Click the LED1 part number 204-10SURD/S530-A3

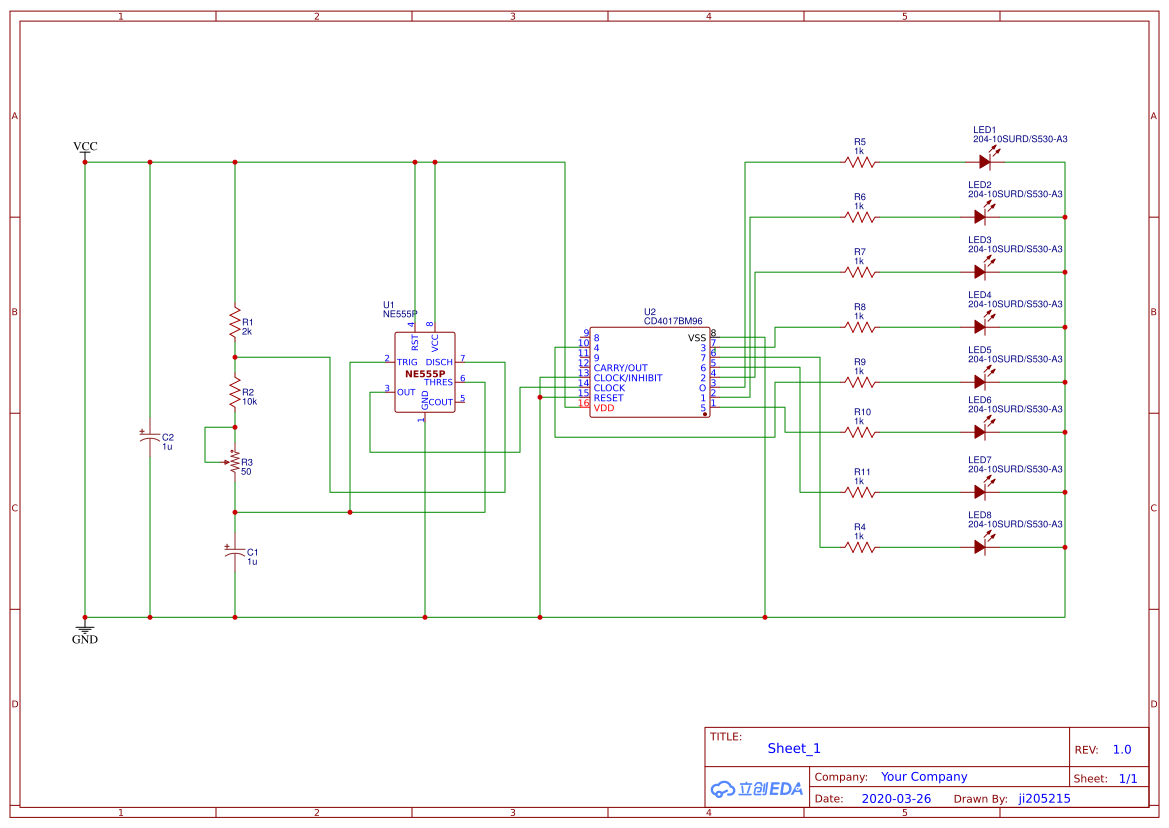tap(1020, 139)
